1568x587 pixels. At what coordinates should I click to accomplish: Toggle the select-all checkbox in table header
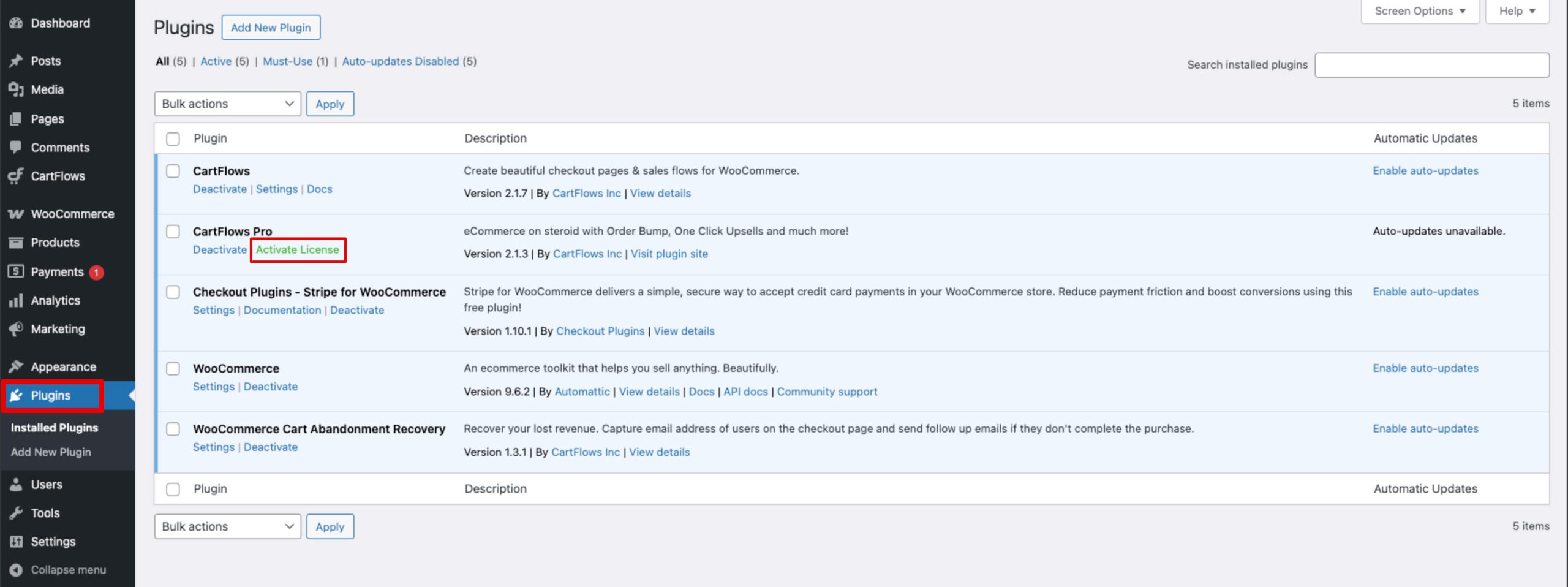tap(173, 139)
